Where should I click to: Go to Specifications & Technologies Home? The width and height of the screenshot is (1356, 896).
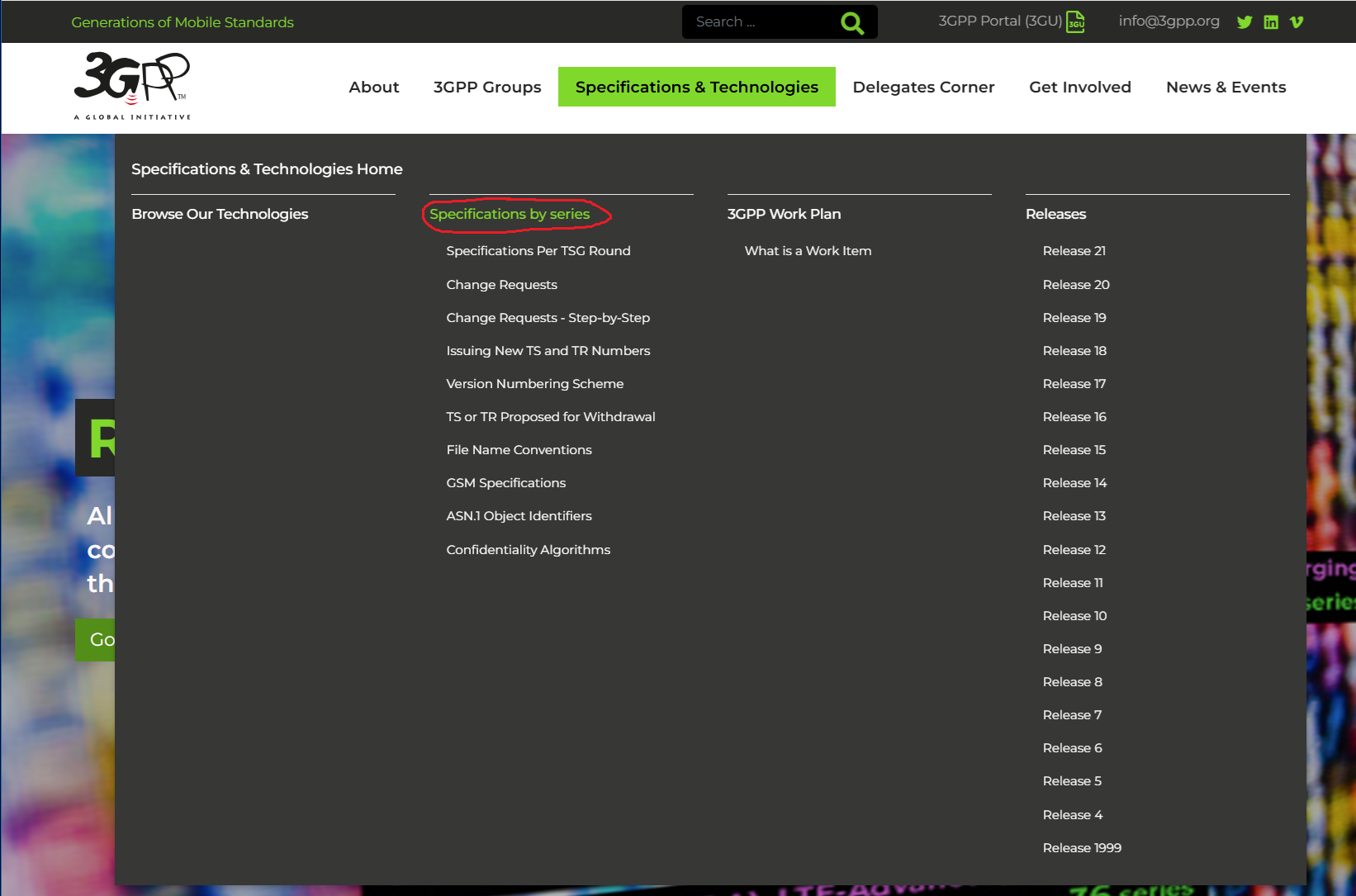(267, 169)
